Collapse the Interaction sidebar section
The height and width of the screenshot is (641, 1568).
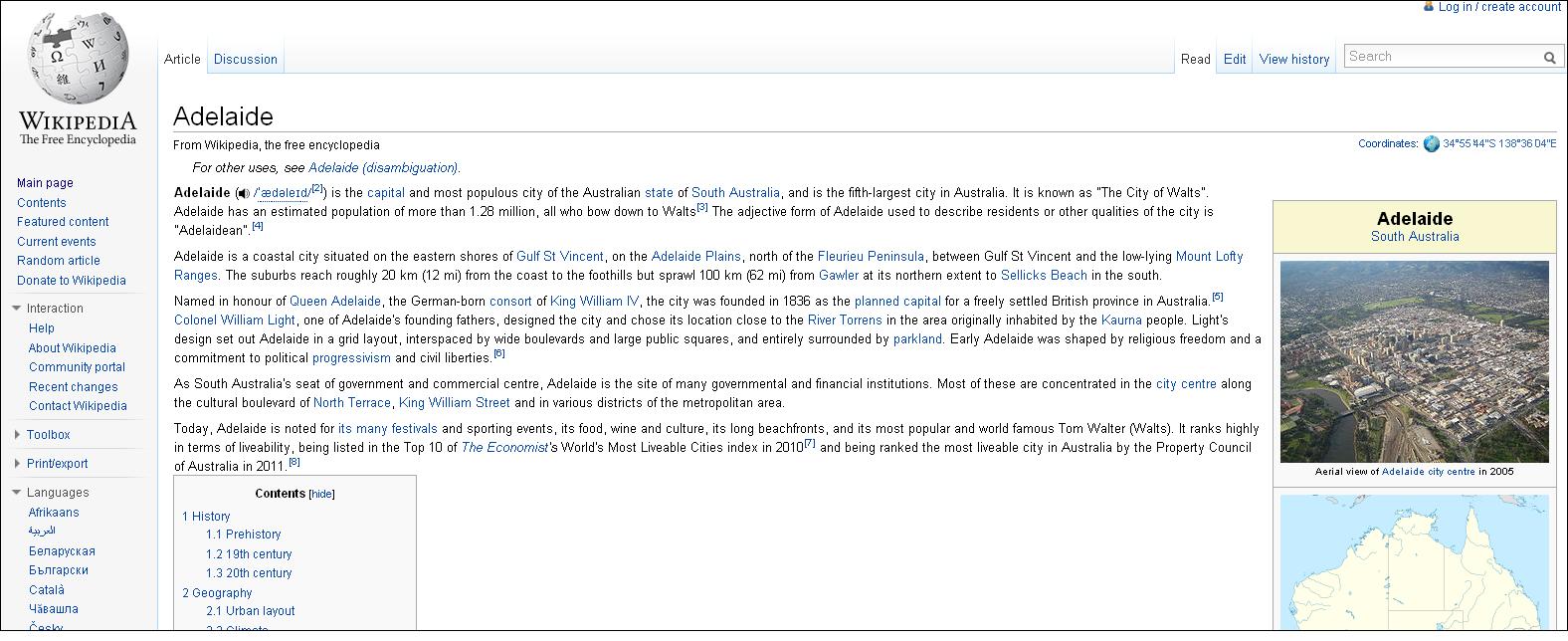17,309
